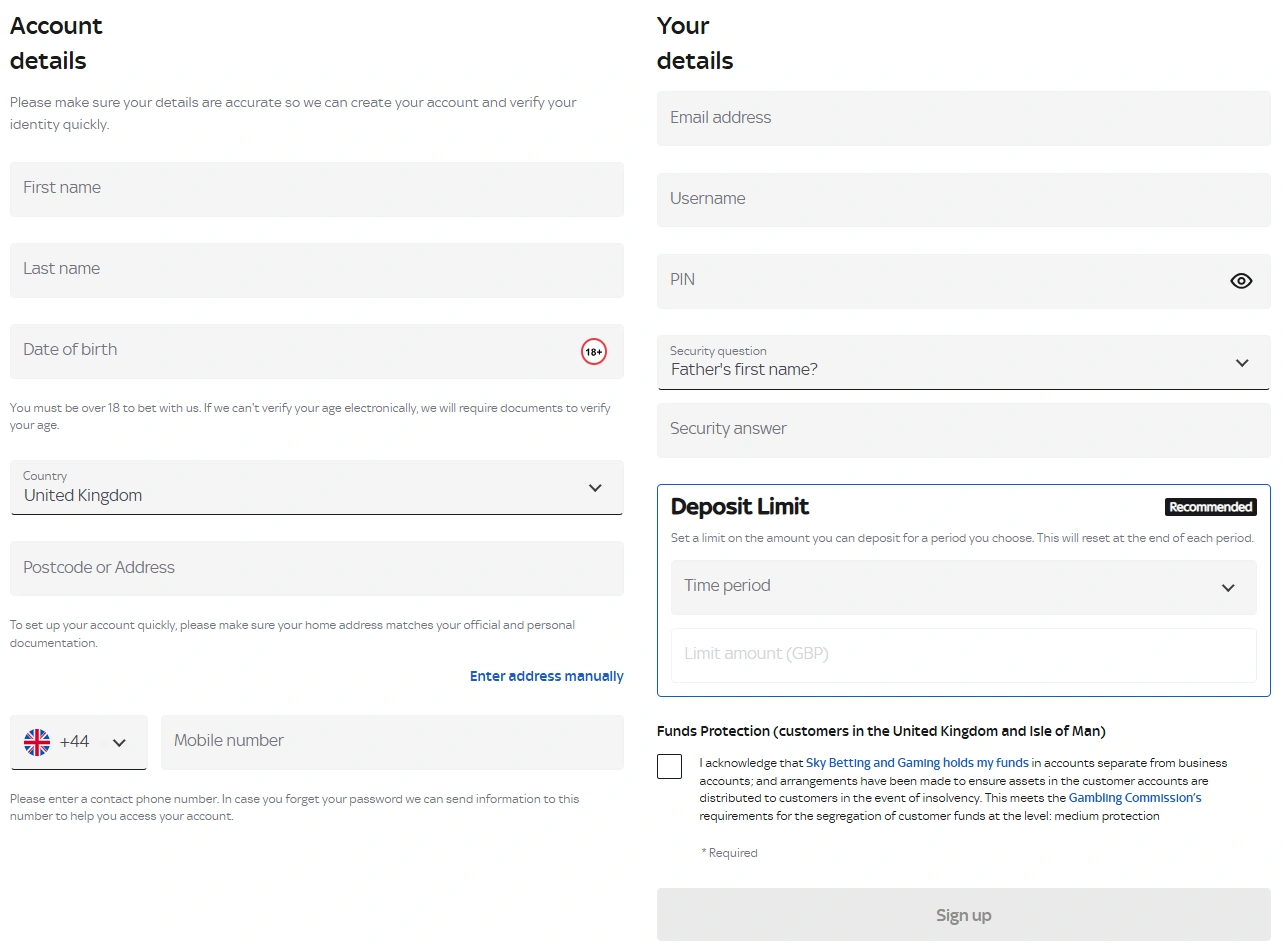The width and height of the screenshot is (1282, 951).
Task: Click the Postcode or Address field
Action: [316, 568]
